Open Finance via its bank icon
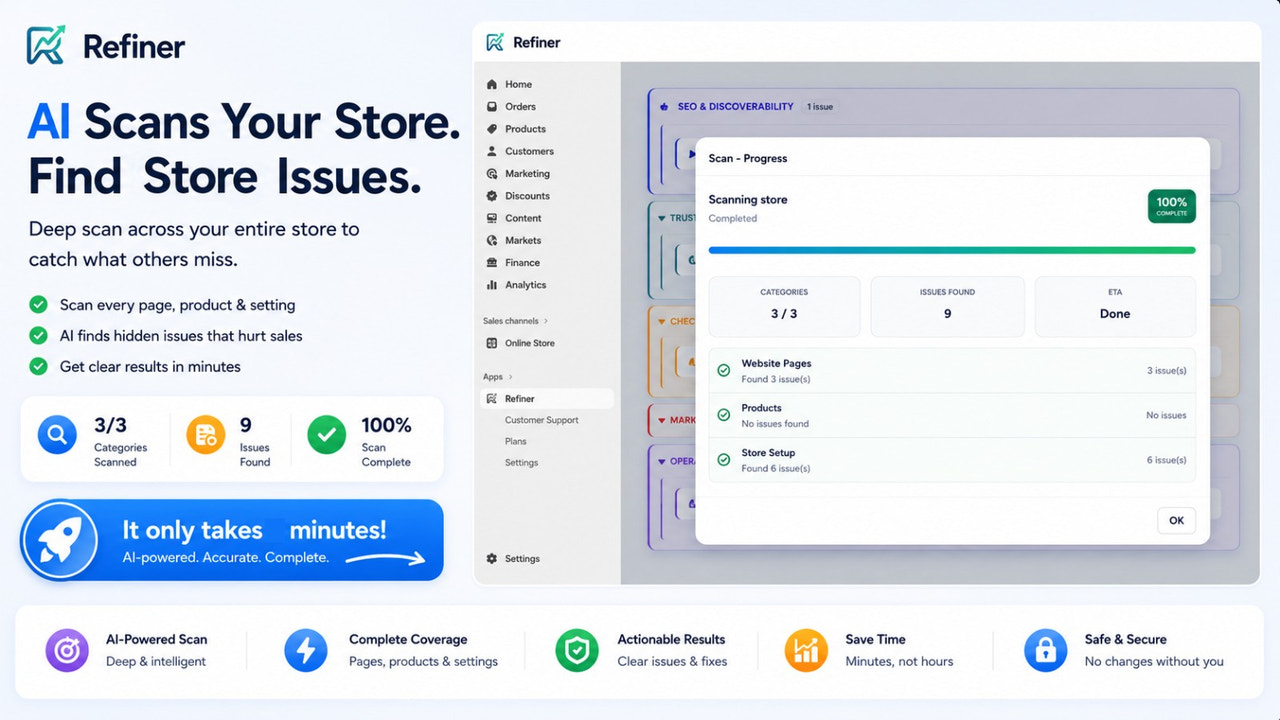This screenshot has width=1280, height=720. [x=492, y=263]
